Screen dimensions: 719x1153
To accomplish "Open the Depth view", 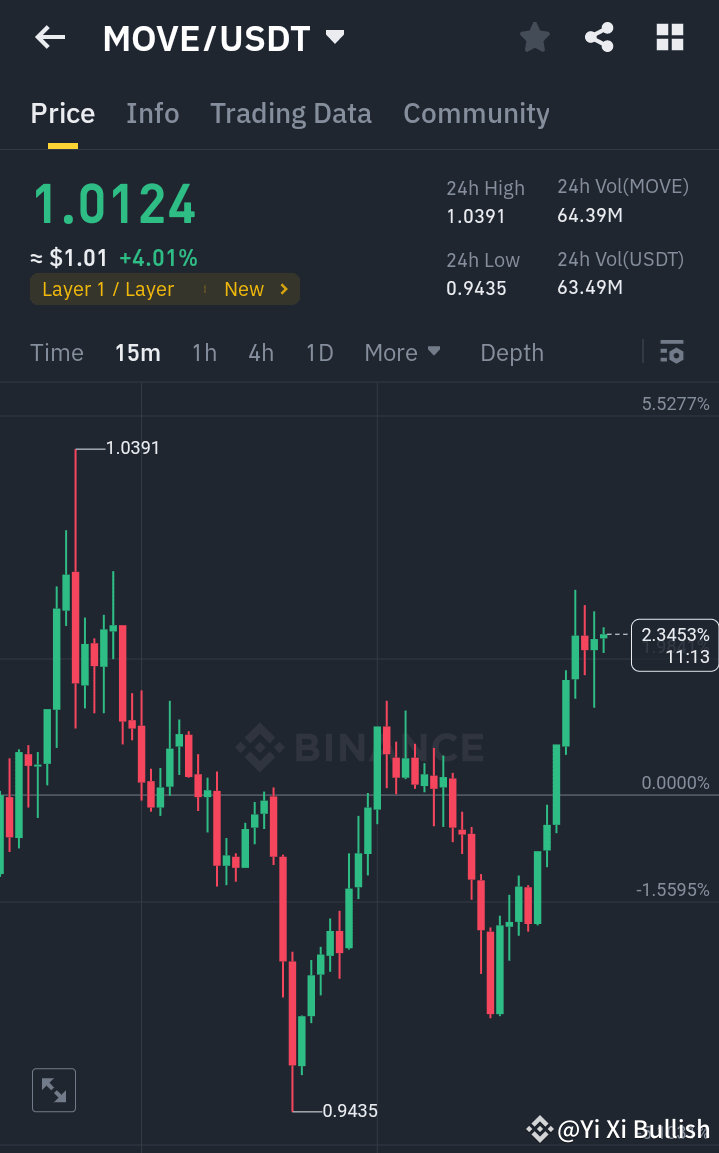I will tap(511, 352).
